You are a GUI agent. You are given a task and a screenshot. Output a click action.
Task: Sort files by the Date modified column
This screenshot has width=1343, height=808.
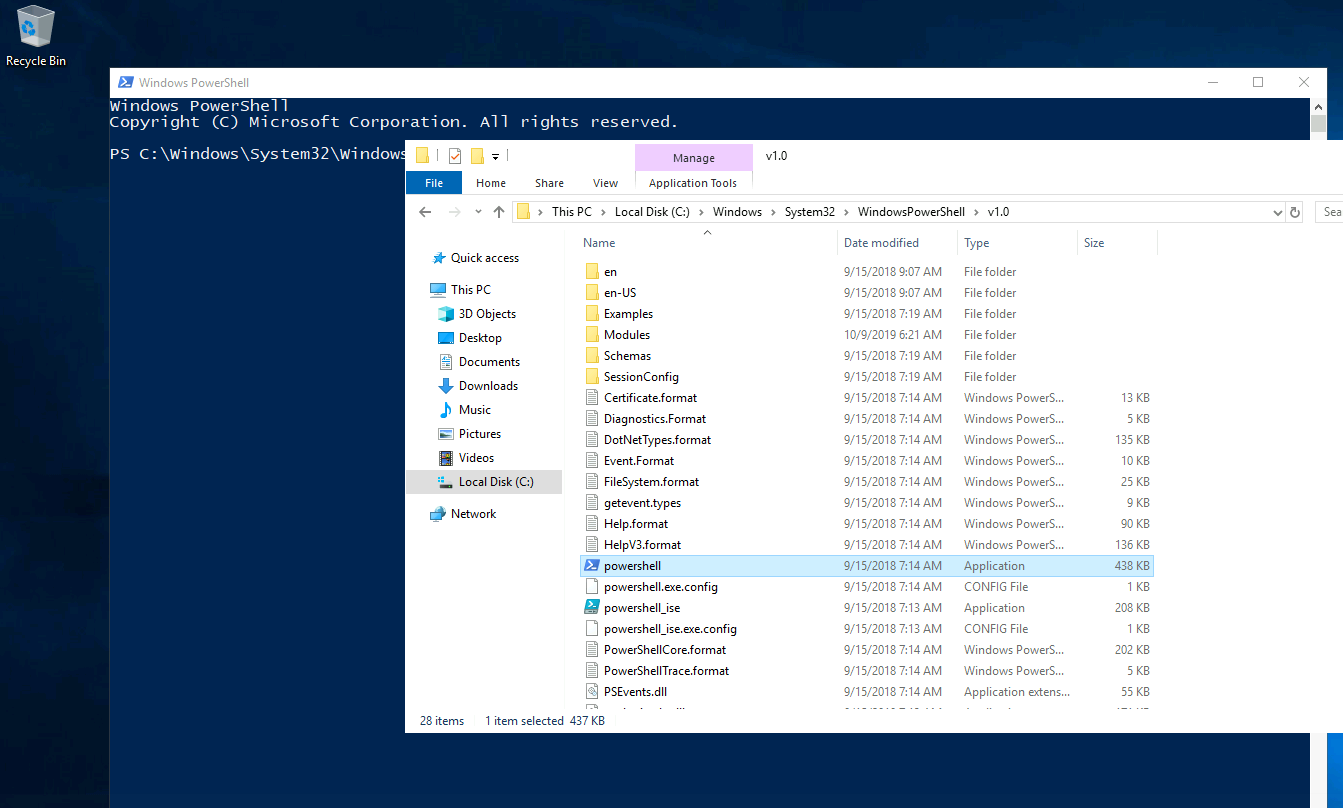tap(881, 243)
